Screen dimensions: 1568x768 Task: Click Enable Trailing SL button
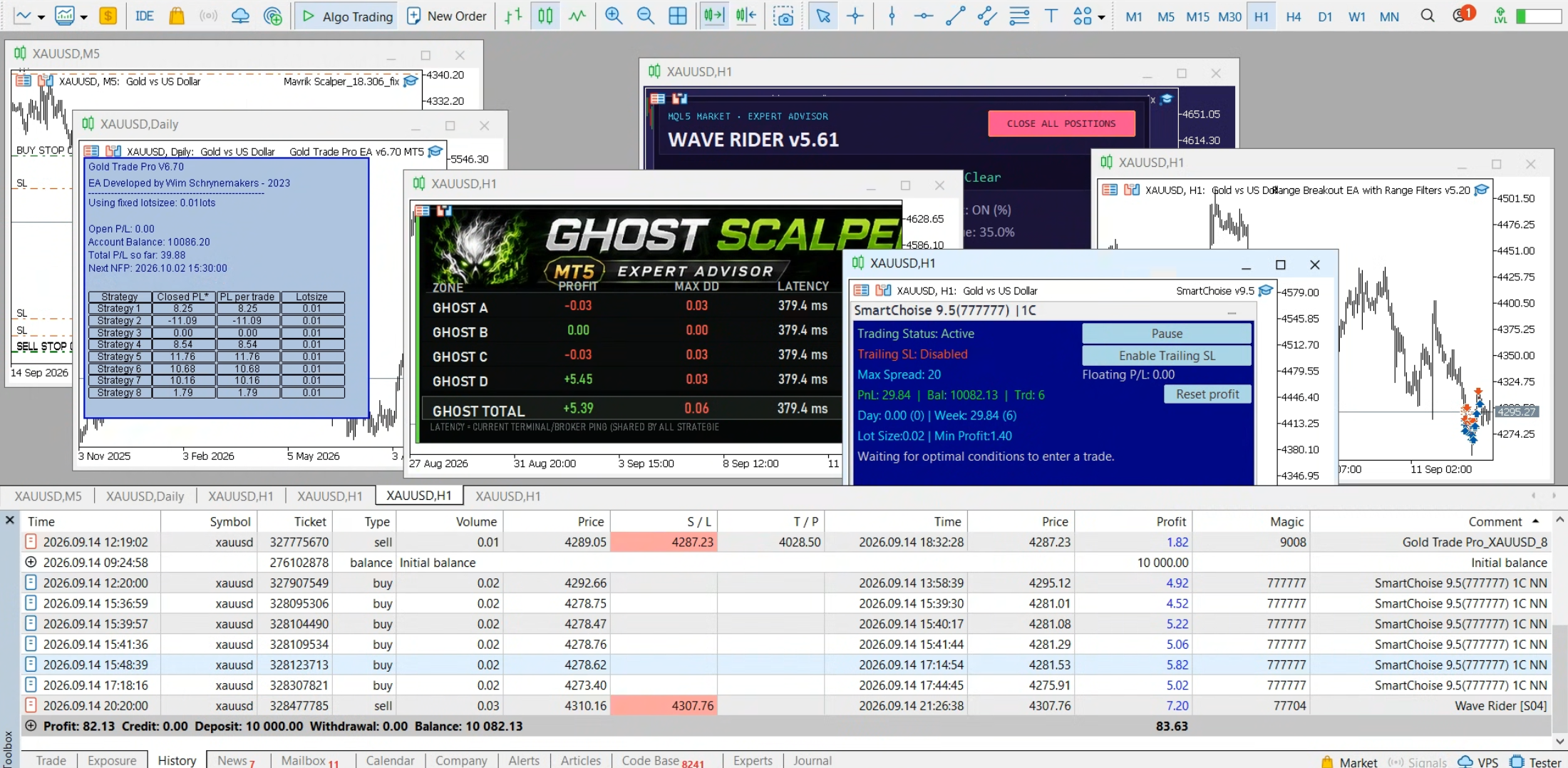tap(1167, 355)
